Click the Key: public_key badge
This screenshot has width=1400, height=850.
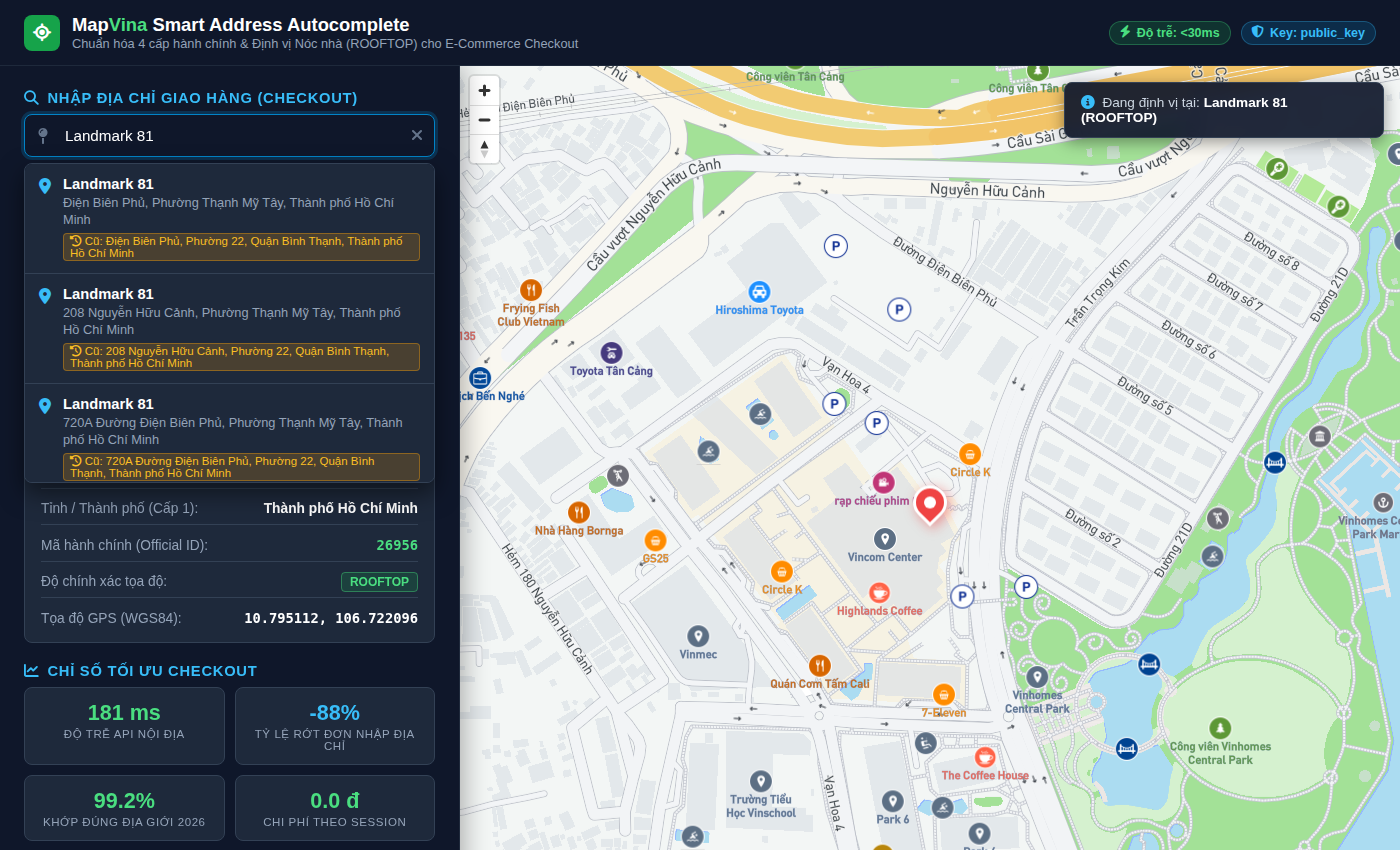(x=1308, y=33)
